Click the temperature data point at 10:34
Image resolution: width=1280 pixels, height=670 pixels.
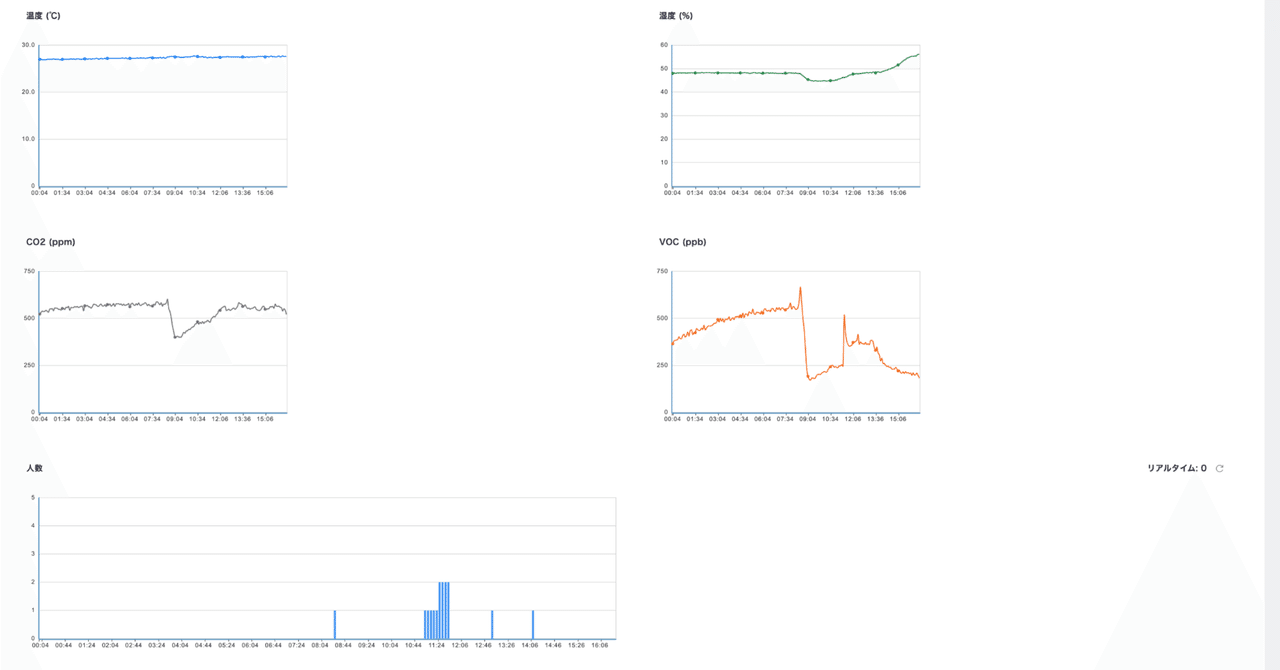[197, 57]
